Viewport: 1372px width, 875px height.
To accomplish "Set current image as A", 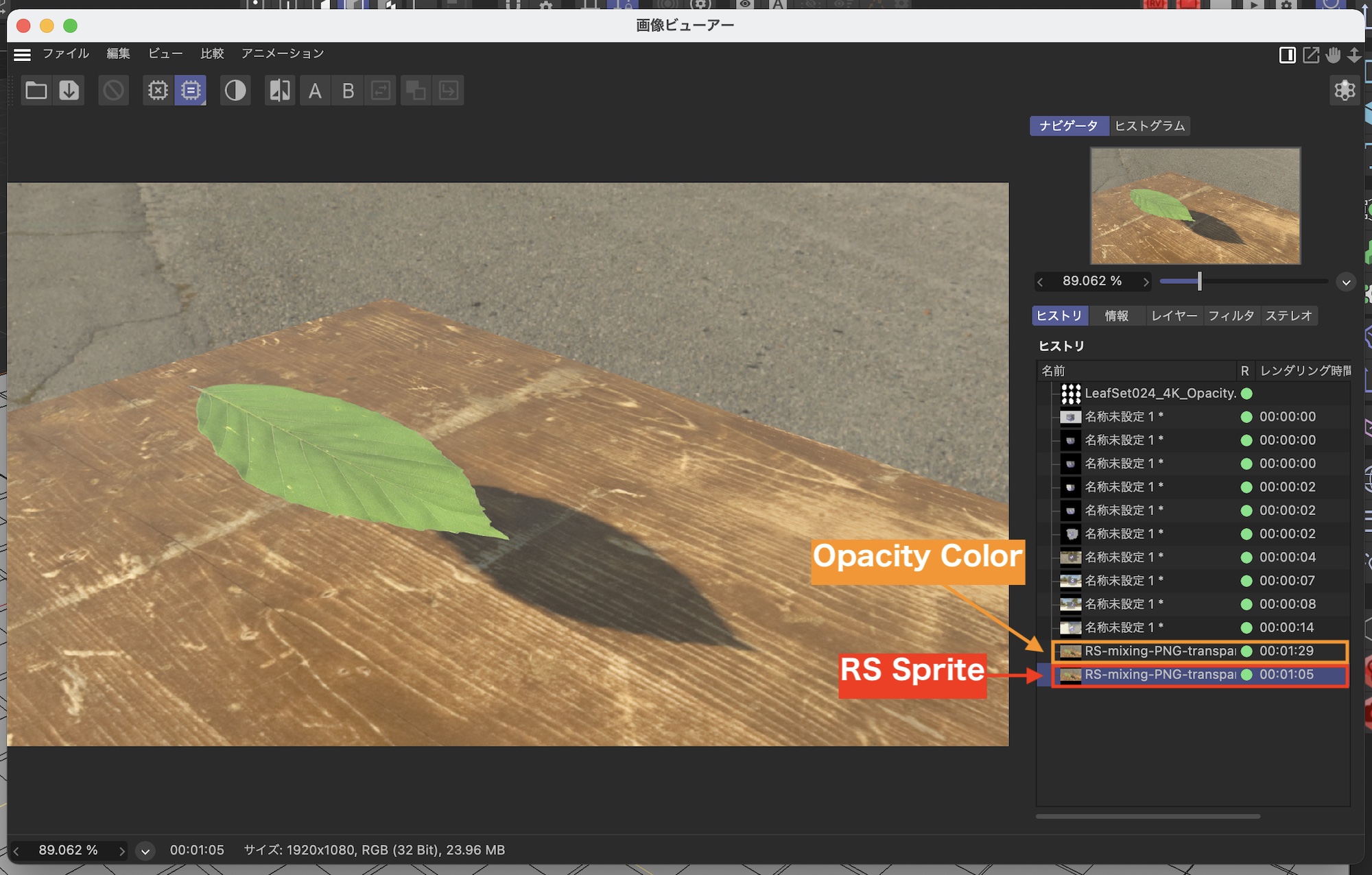I will tap(315, 91).
